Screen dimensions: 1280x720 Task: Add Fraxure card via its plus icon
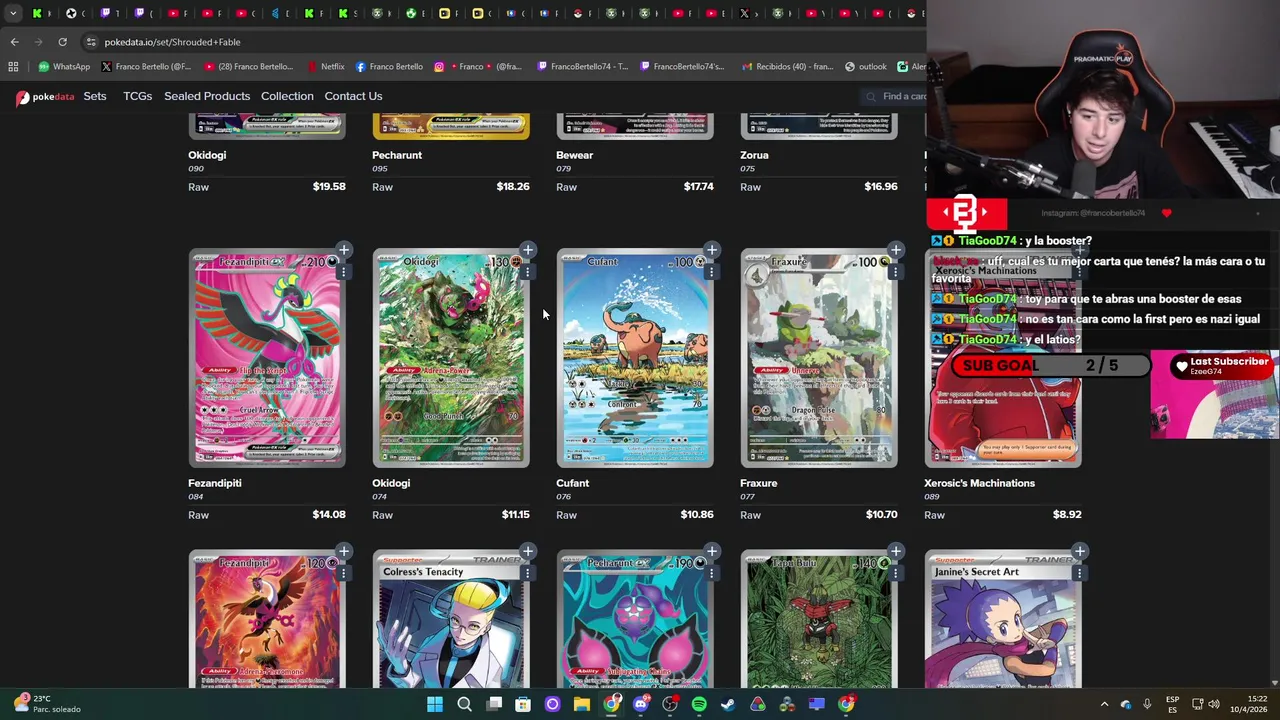pos(896,250)
